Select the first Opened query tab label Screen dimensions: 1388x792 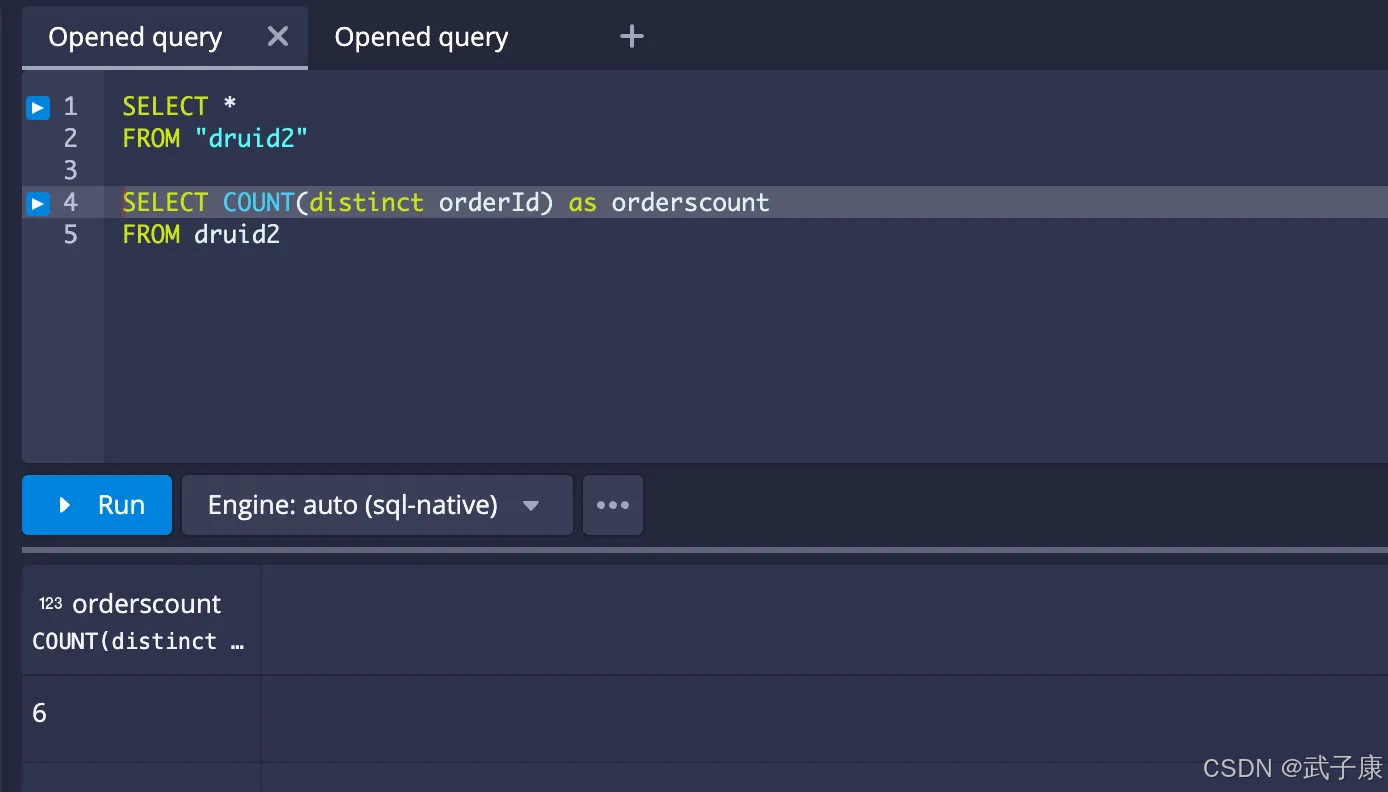(135, 38)
